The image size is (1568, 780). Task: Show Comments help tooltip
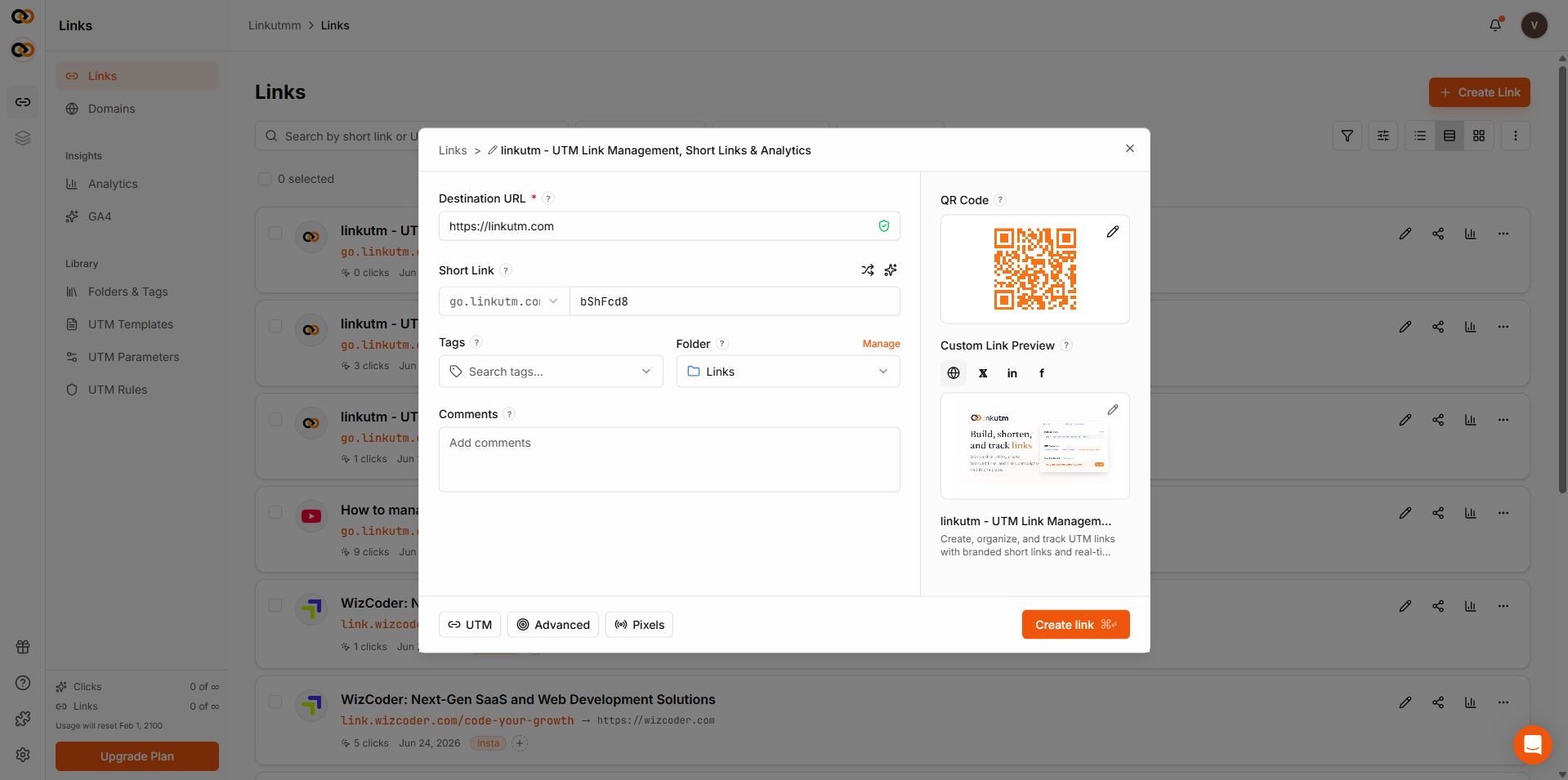509,414
